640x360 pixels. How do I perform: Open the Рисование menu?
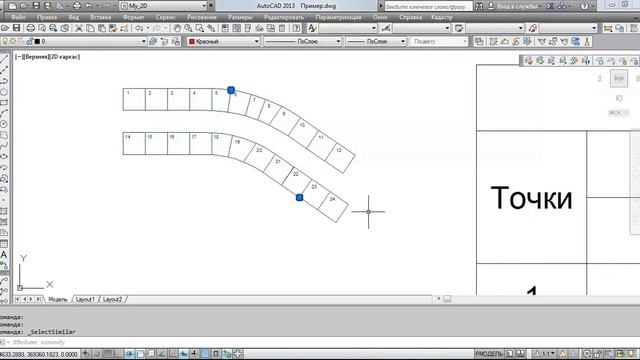point(202,17)
